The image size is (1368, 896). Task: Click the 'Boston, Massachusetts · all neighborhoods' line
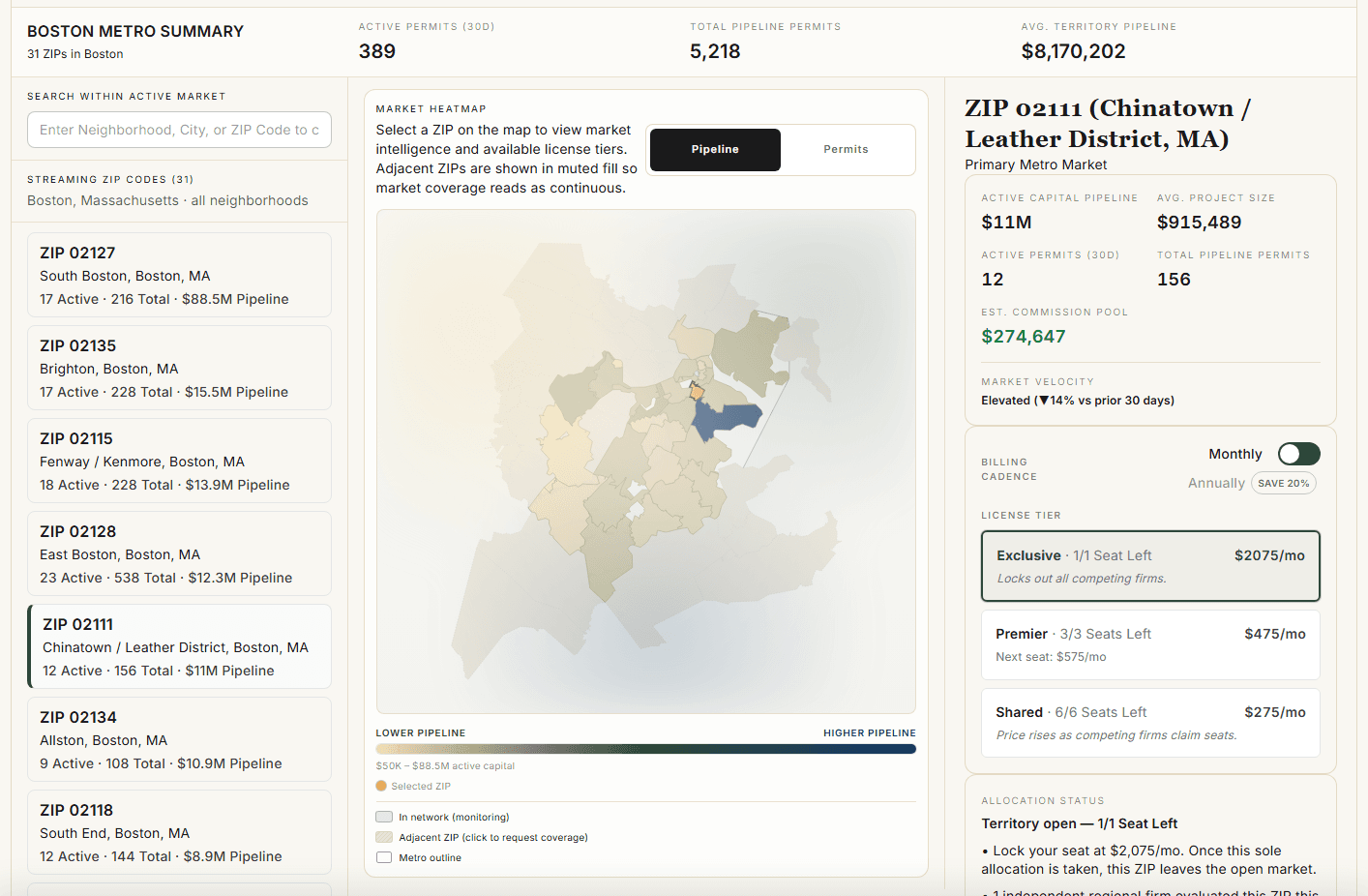point(167,200)
